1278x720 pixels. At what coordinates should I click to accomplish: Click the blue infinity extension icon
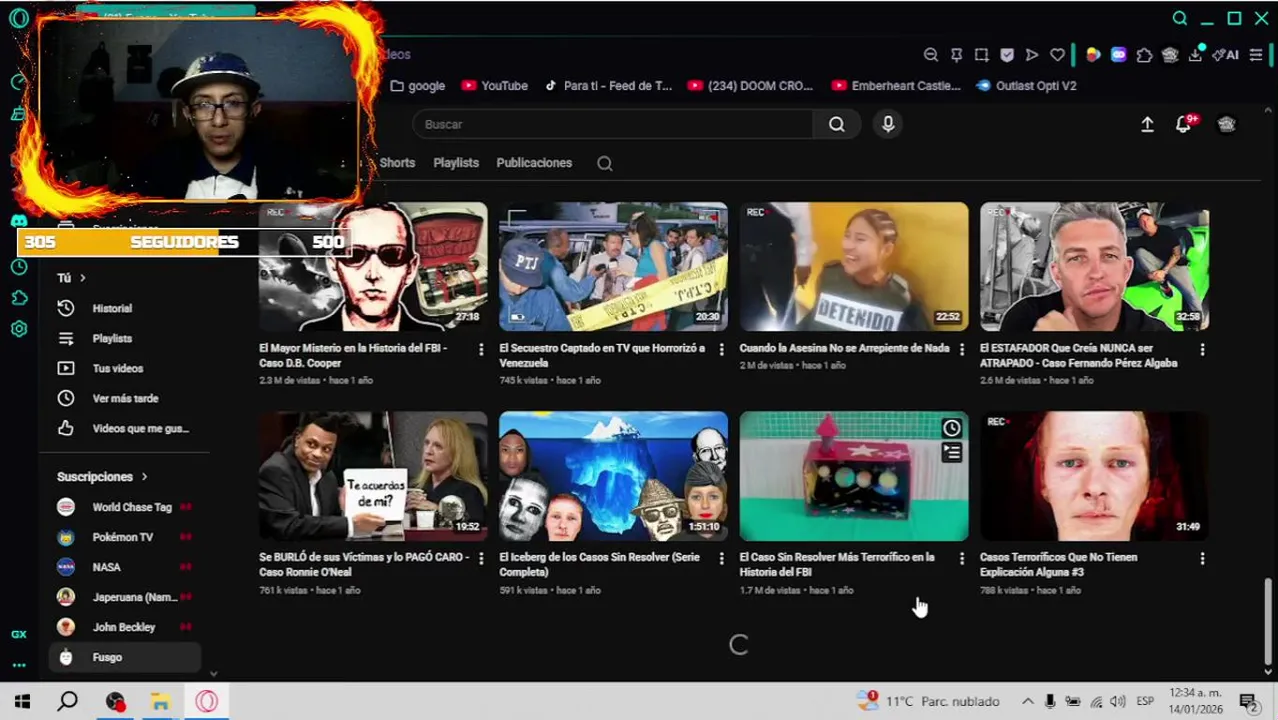click(1118, 55)
